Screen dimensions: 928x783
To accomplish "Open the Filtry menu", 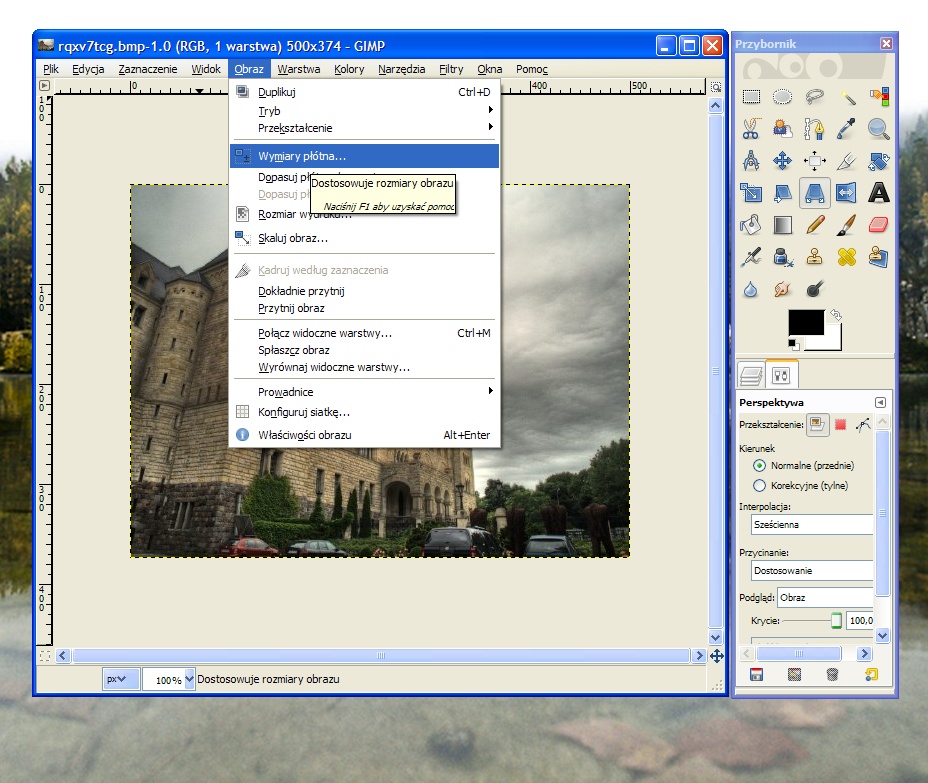I will (451, 69).
